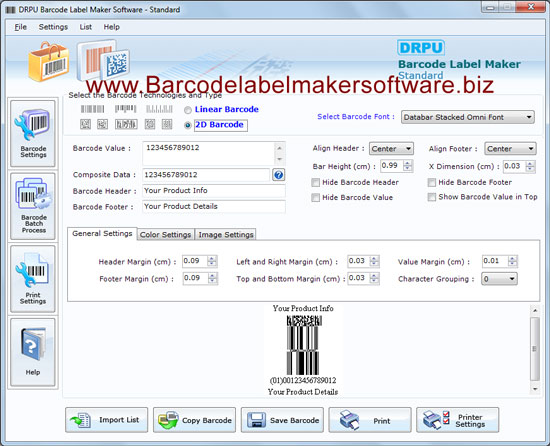Open the Align Footer dropdown
This screenshot has height=446, width=550.
[510, 149]
